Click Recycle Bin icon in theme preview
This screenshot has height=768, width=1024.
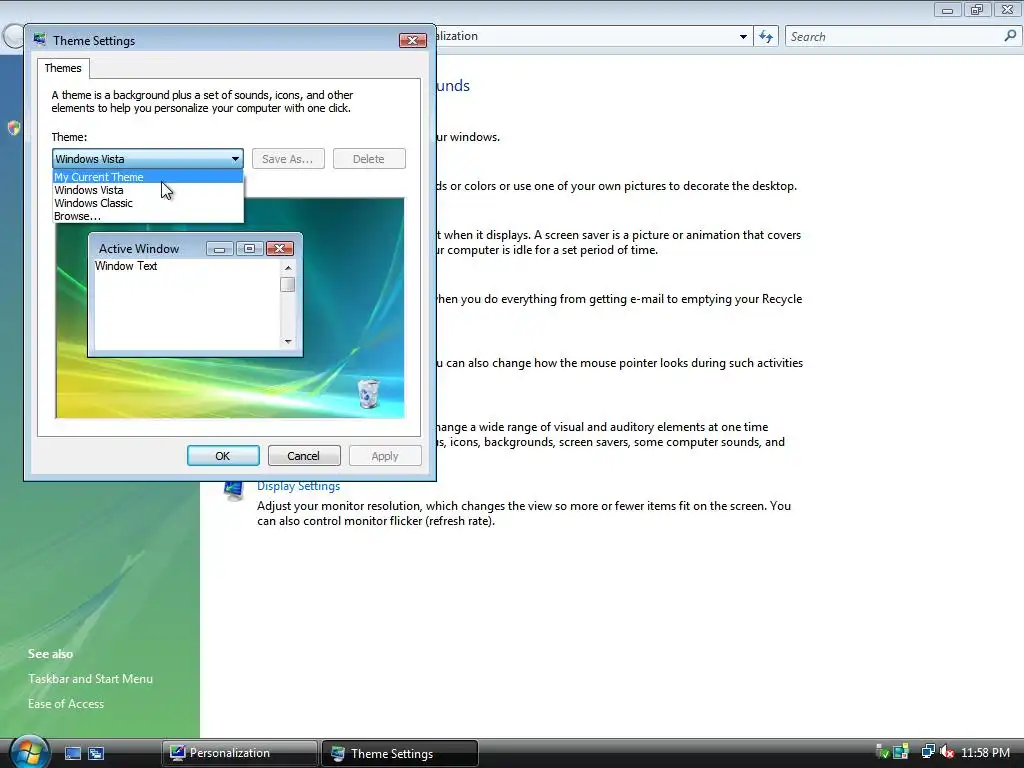[x=368, y=394]
